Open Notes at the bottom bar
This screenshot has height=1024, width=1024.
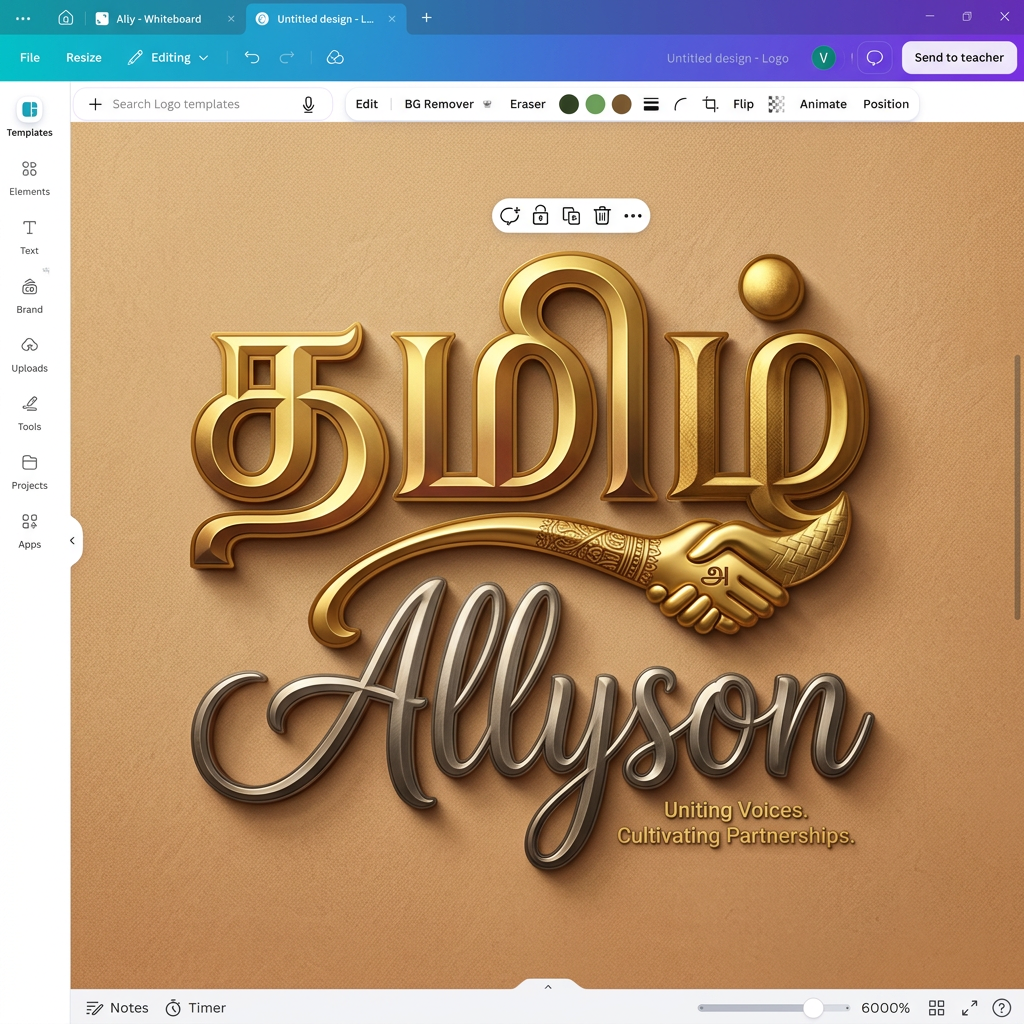(x=118, y=1008)
